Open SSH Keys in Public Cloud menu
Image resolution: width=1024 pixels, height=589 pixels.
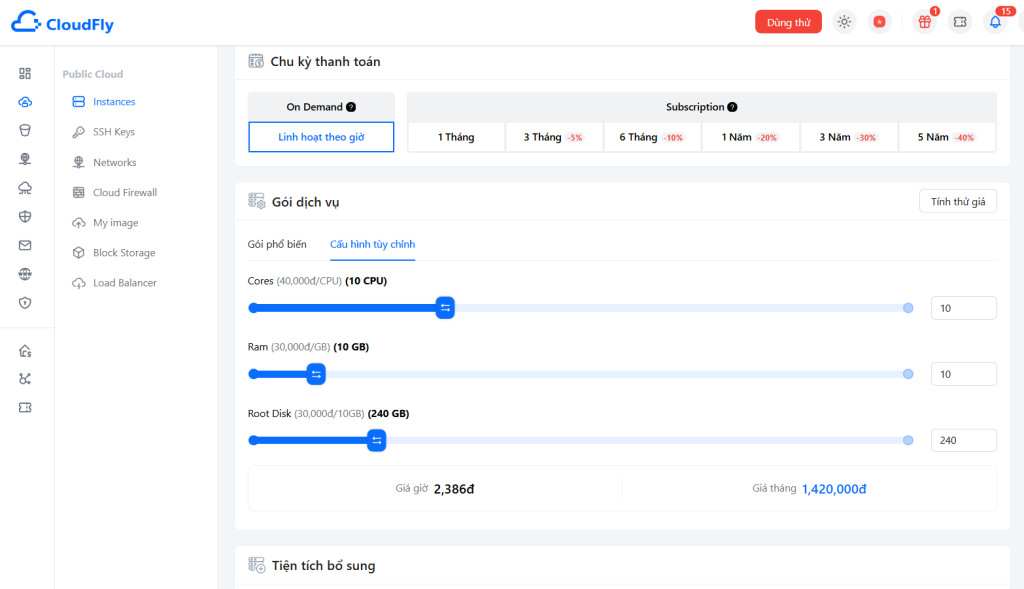pyautogui.click(x=113, y=132)
